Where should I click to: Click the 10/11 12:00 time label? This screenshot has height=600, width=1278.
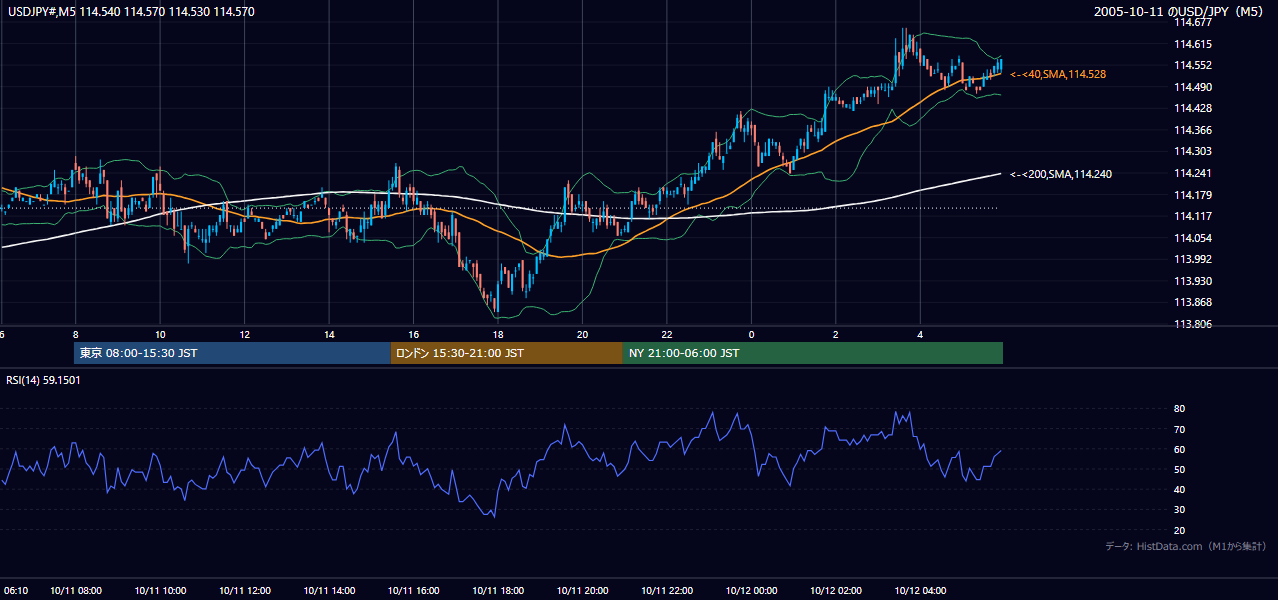[x=246, y=590]
